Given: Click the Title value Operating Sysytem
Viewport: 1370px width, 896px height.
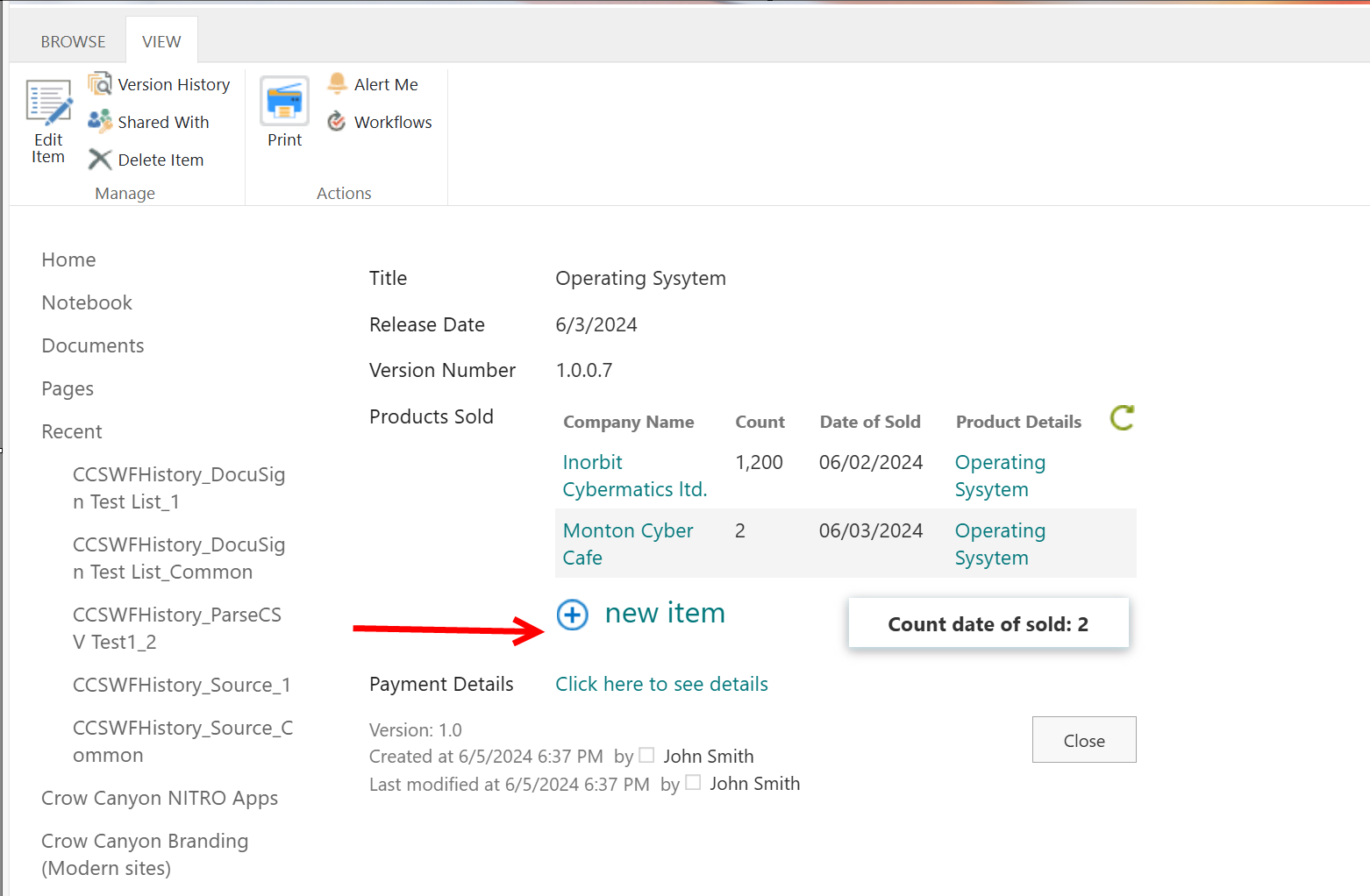Looking at the screenshot, I should [640, 278].
